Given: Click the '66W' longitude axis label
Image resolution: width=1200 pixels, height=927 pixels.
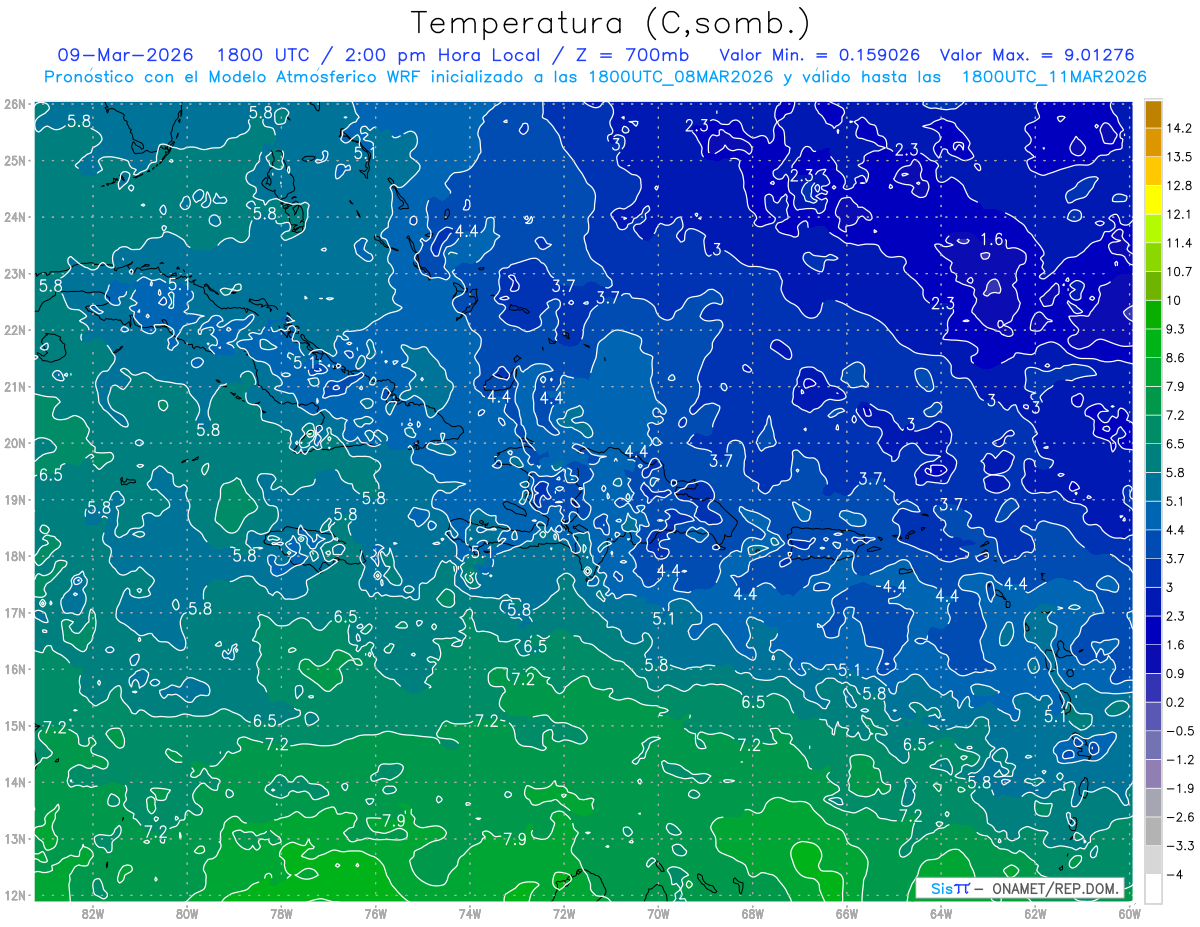Looking at the screenshot, I should pos(846,913).
